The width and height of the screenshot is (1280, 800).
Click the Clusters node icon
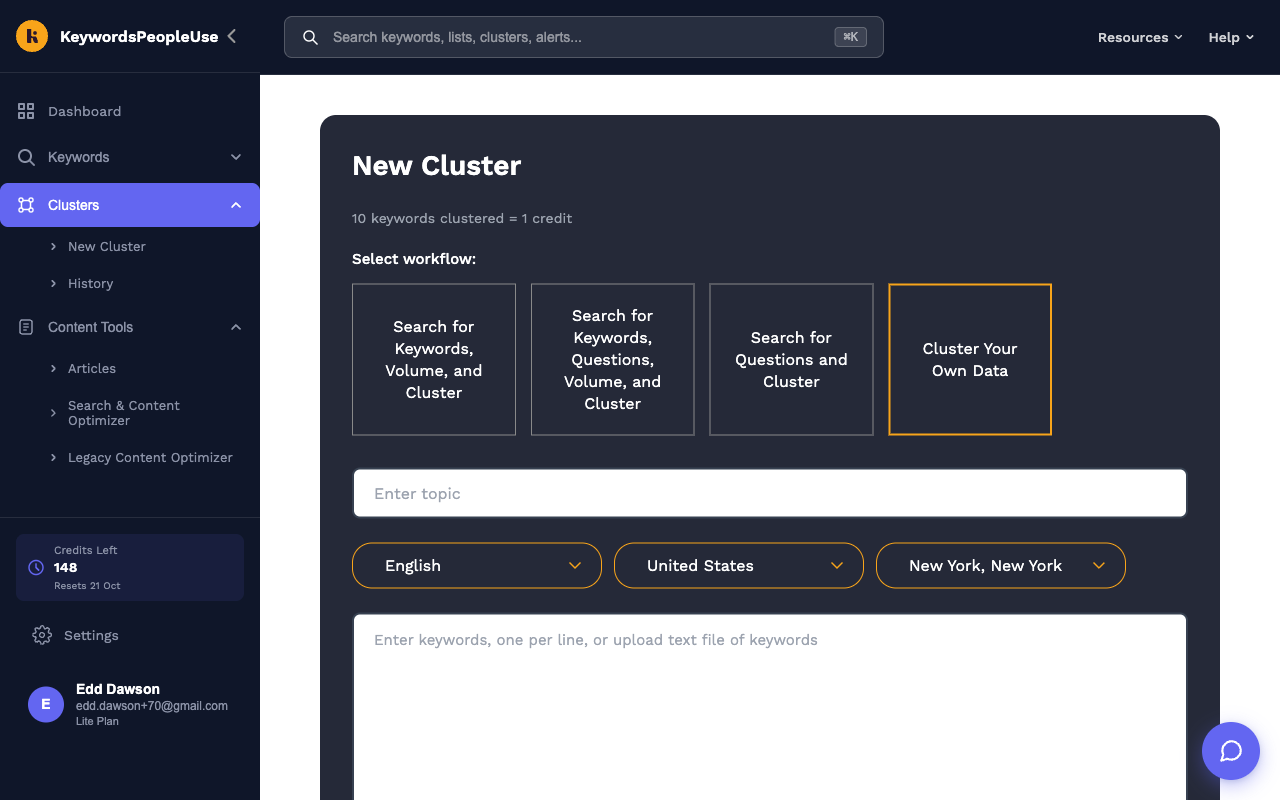(x=26, y=205)
